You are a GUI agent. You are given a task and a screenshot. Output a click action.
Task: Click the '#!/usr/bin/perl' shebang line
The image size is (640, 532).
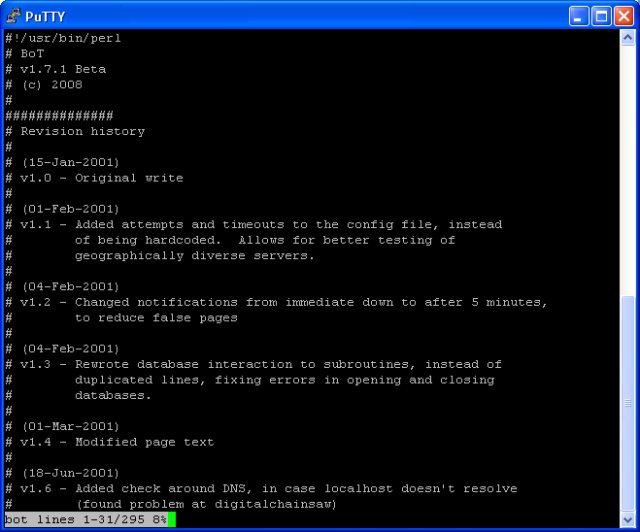[63, 38]
